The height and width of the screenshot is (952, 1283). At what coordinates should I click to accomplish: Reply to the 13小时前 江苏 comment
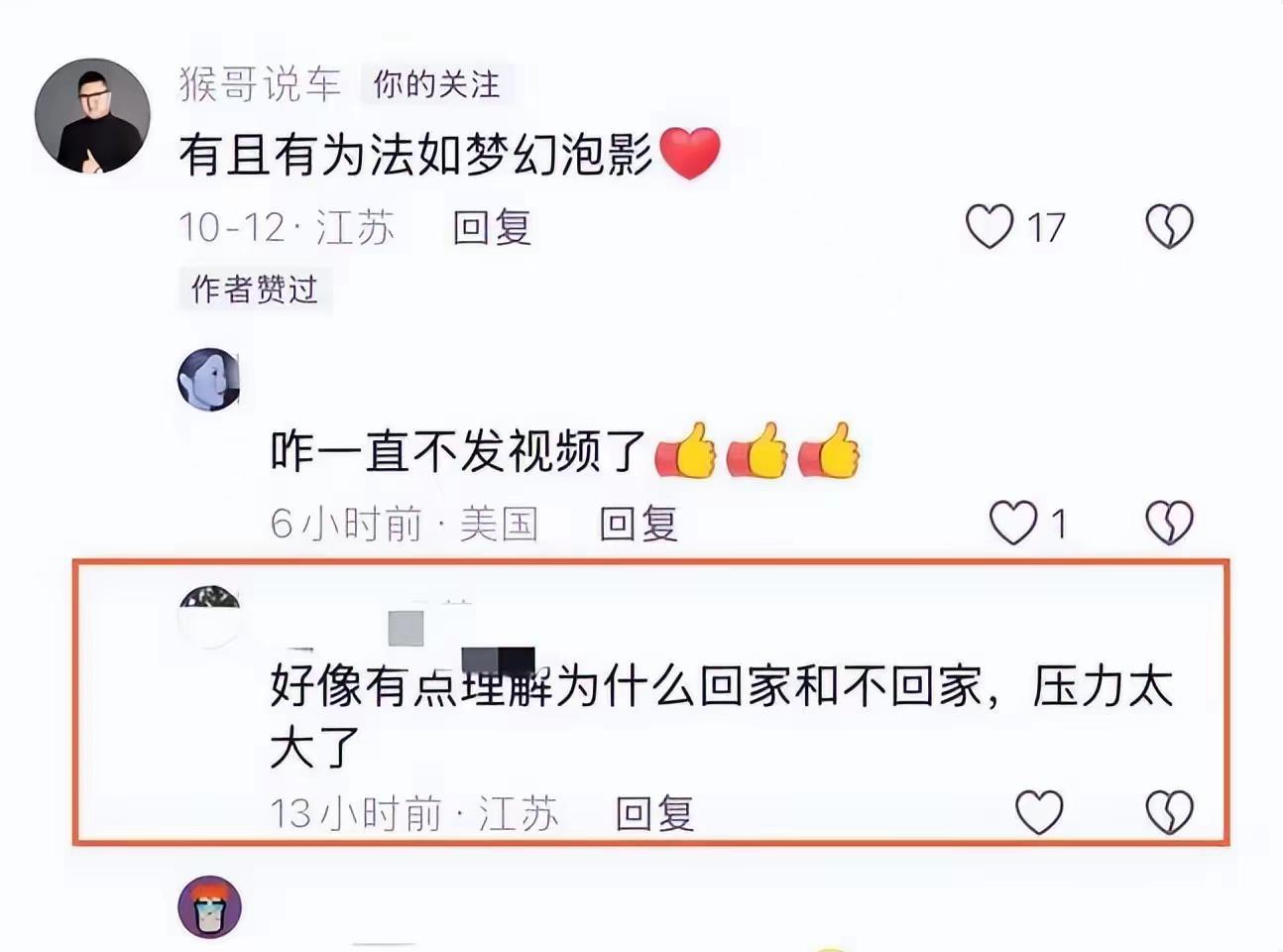pyautogui.click(x=654, y=814)
